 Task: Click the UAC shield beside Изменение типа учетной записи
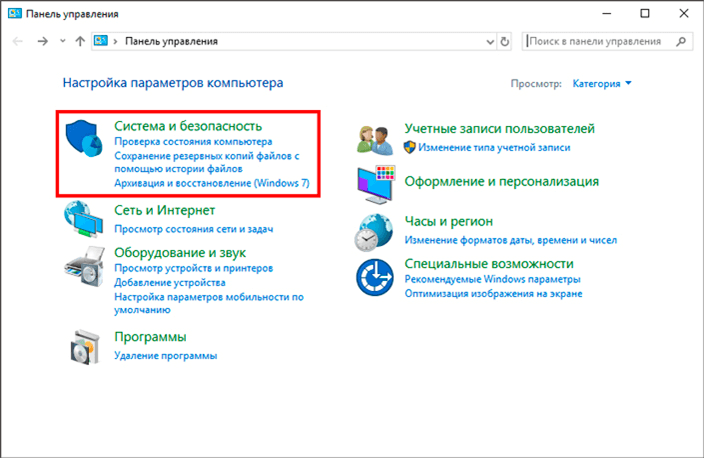point(409,147)
